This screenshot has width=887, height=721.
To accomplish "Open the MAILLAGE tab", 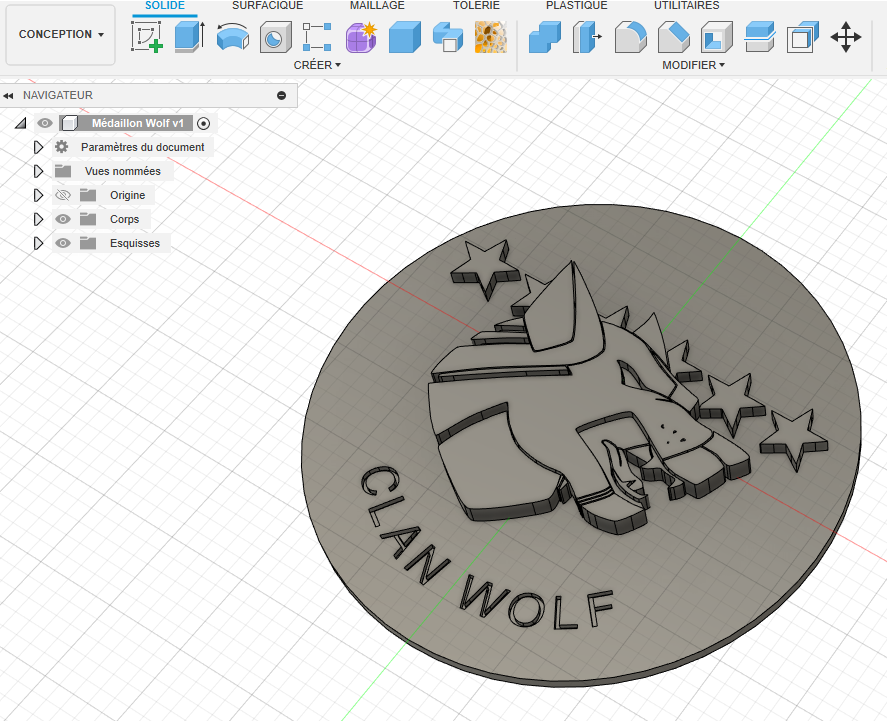I will pyautogui.click(x=377, y=6).
